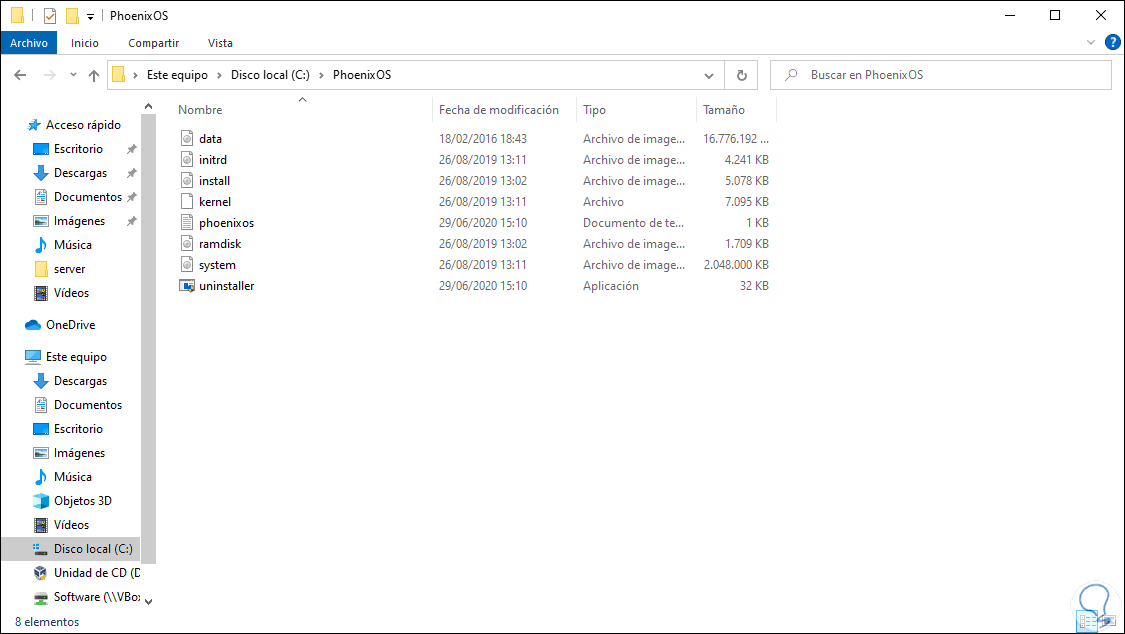Click the system image file icon

[187, 265]
